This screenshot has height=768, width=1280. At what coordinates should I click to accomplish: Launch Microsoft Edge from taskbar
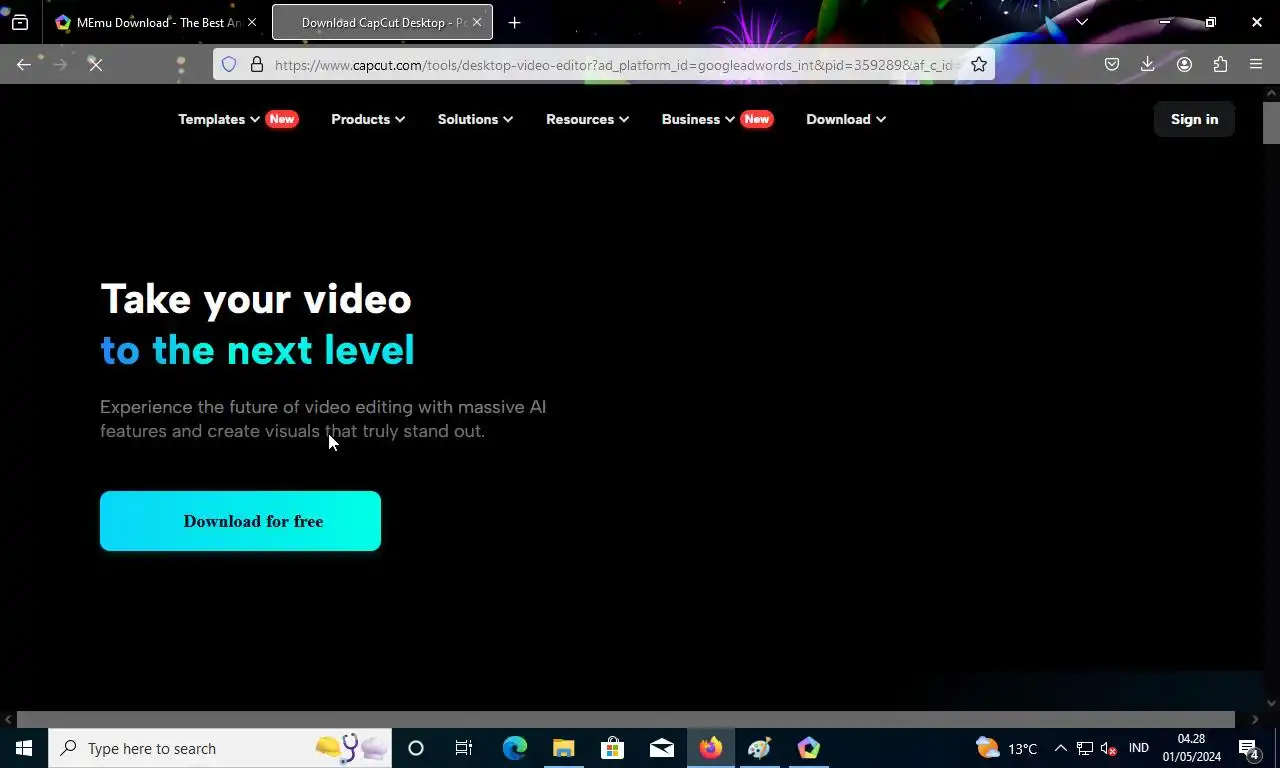pos(514,748)
